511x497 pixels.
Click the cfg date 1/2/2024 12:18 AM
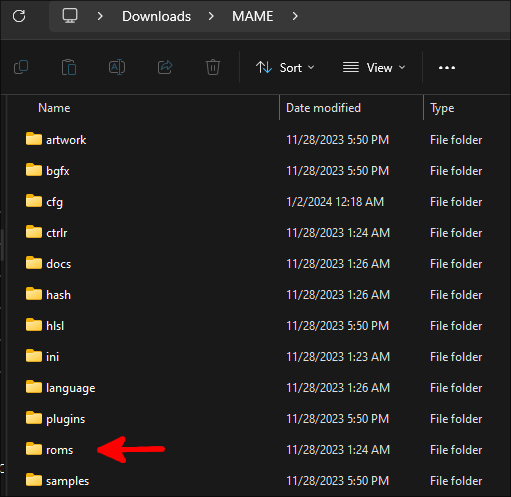coord(335,202)
